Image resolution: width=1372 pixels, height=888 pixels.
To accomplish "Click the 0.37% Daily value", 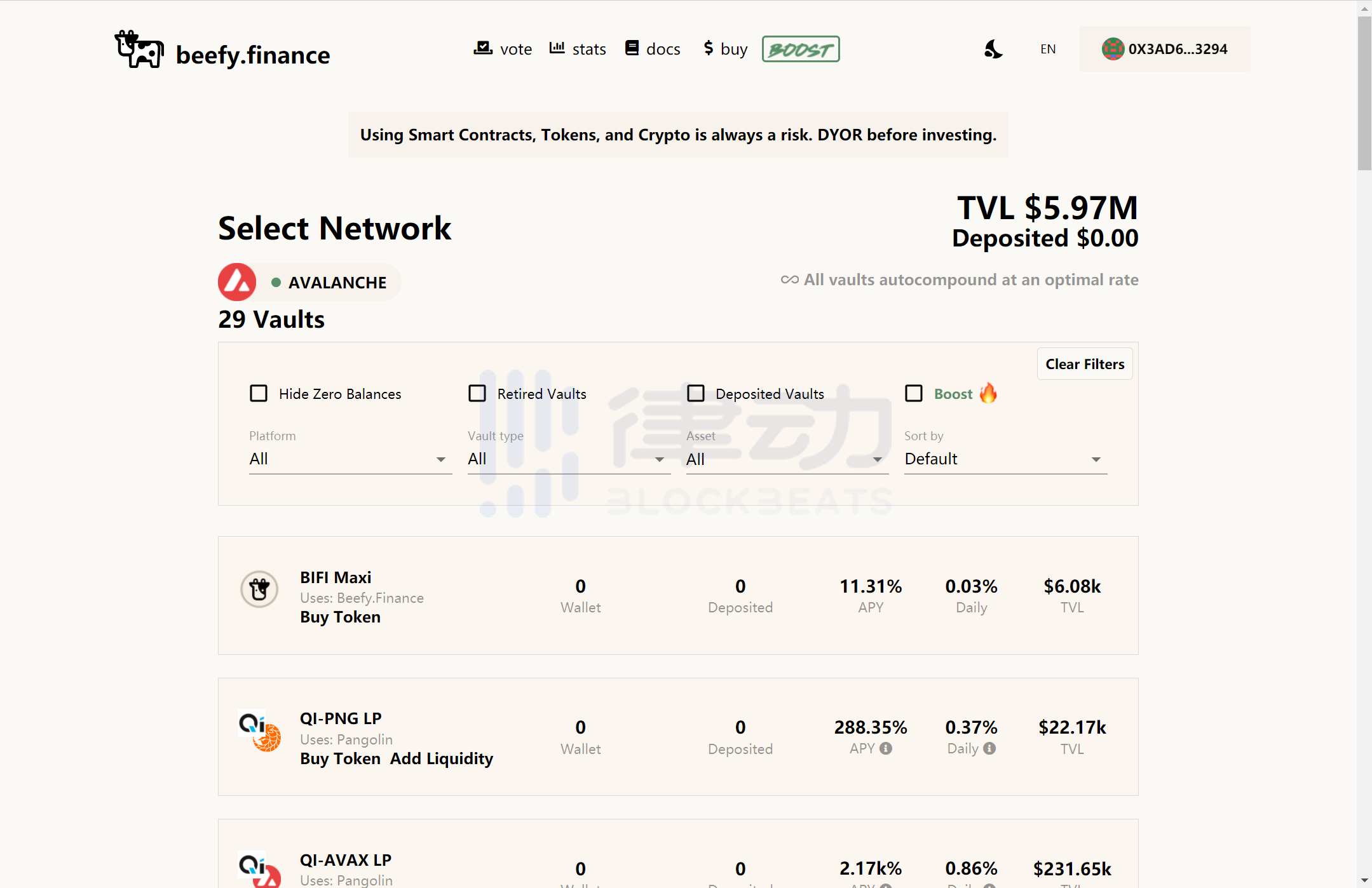I will click(x=971, y=727).
